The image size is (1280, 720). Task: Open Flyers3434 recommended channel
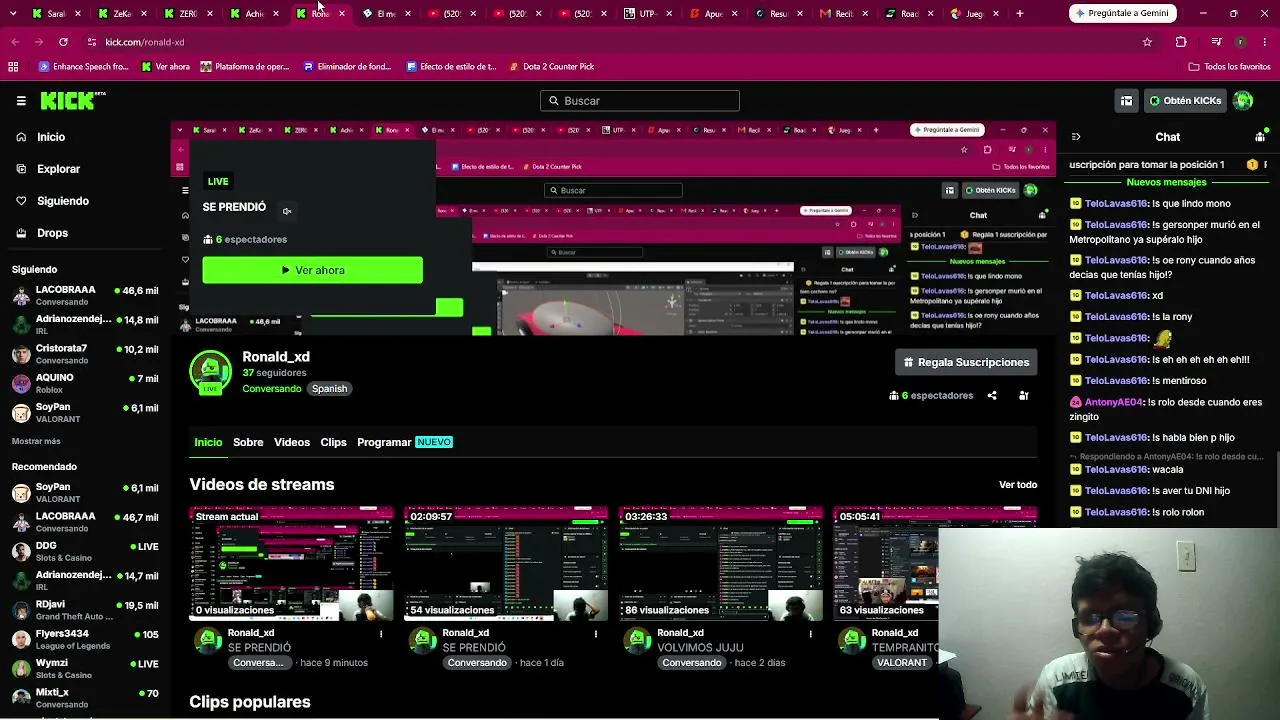(85, 639)
